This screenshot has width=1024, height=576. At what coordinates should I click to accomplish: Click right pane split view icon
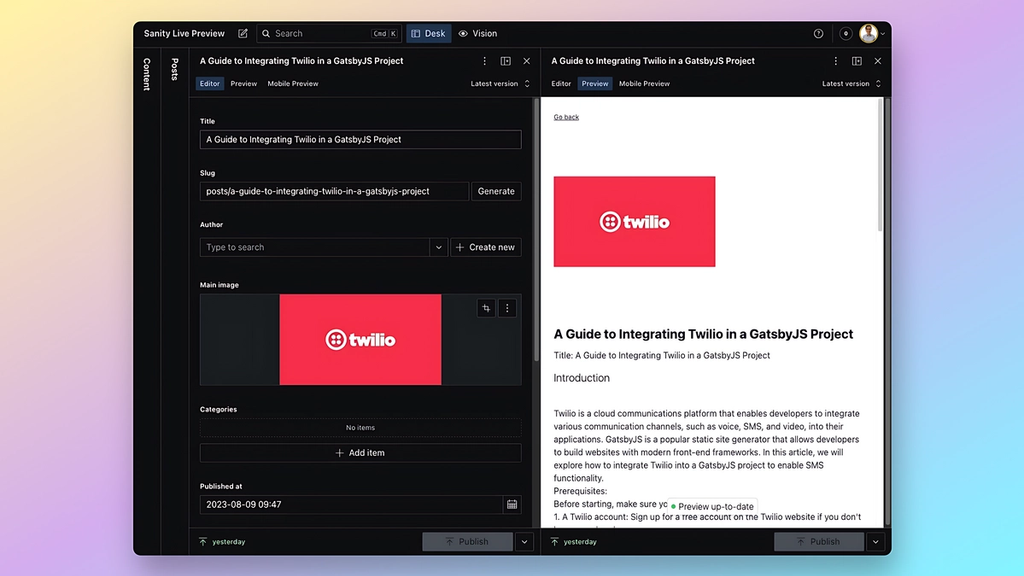pos(857,61)
